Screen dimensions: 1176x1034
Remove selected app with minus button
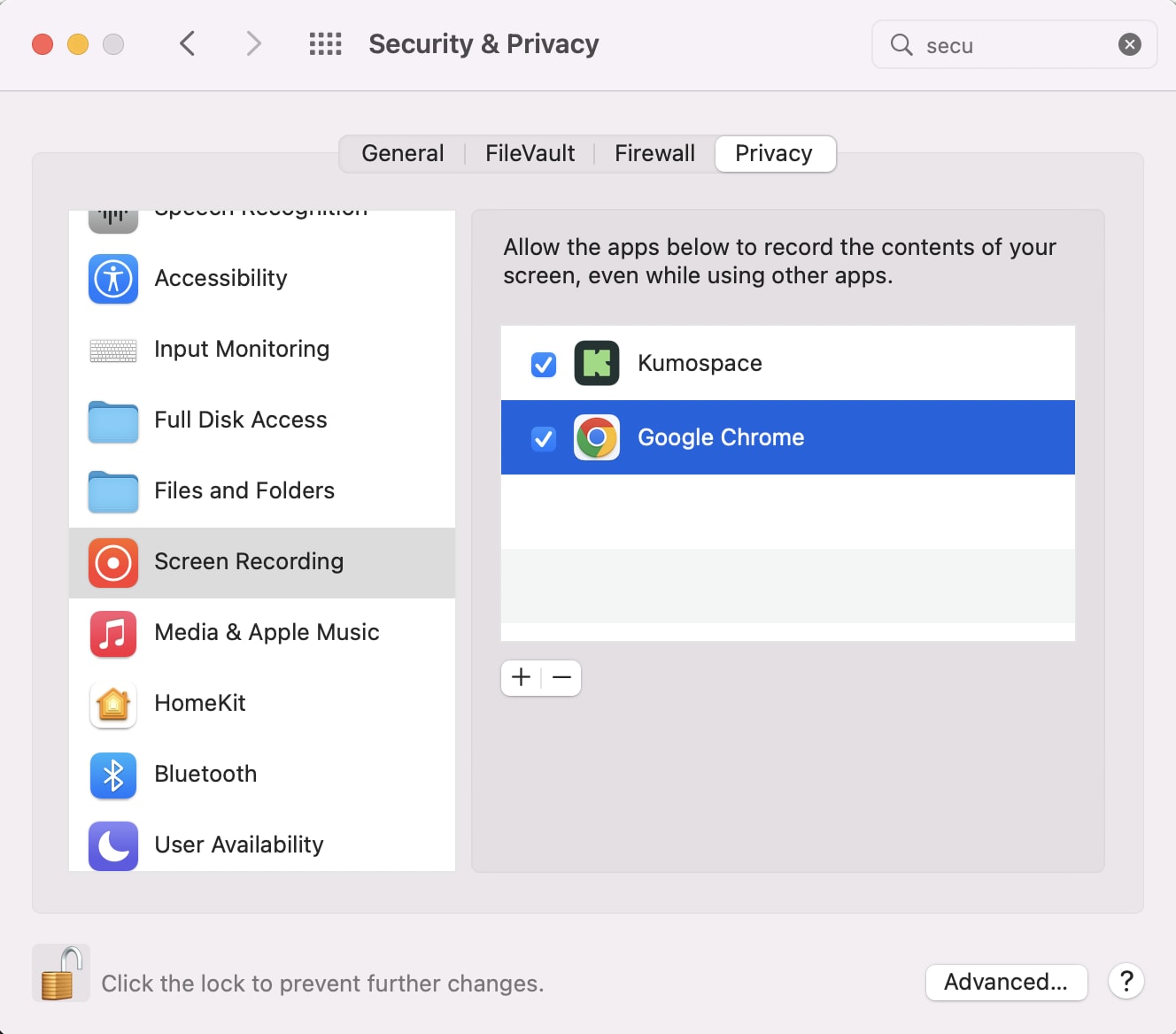[x=561, y=678]
